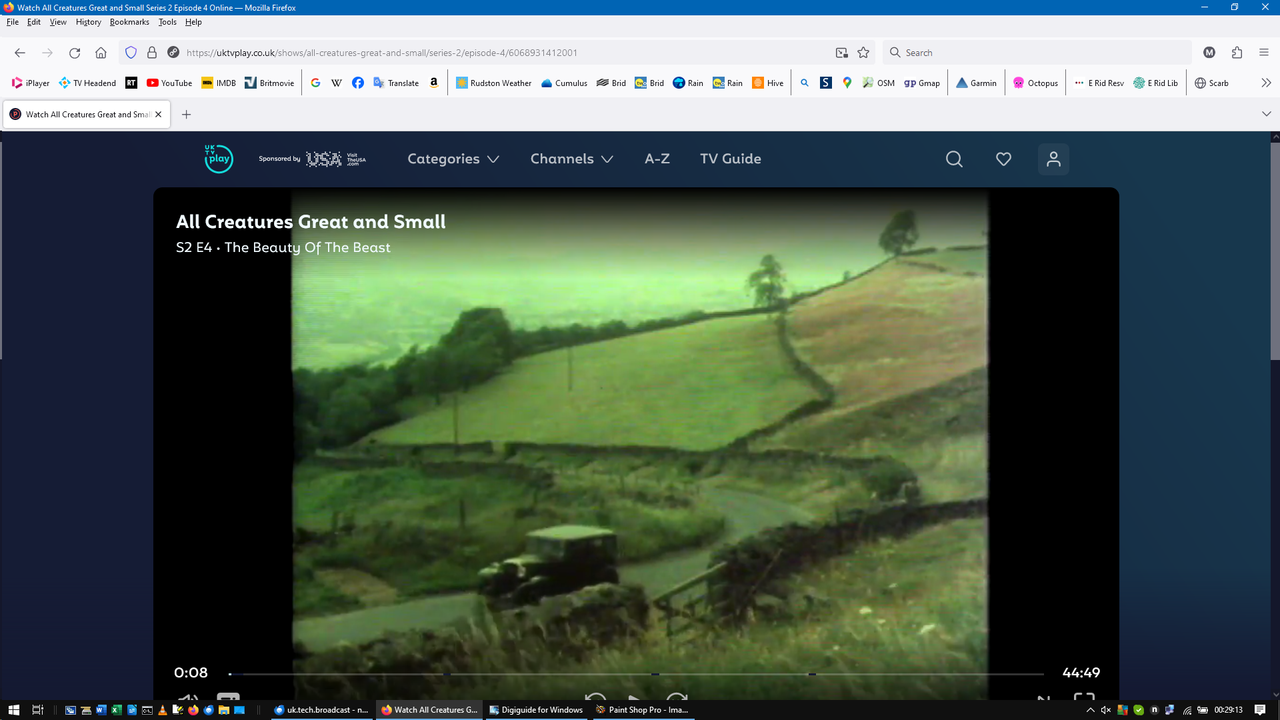Go back to previous page
This screenshot has height=720, width=1280.
20,53
